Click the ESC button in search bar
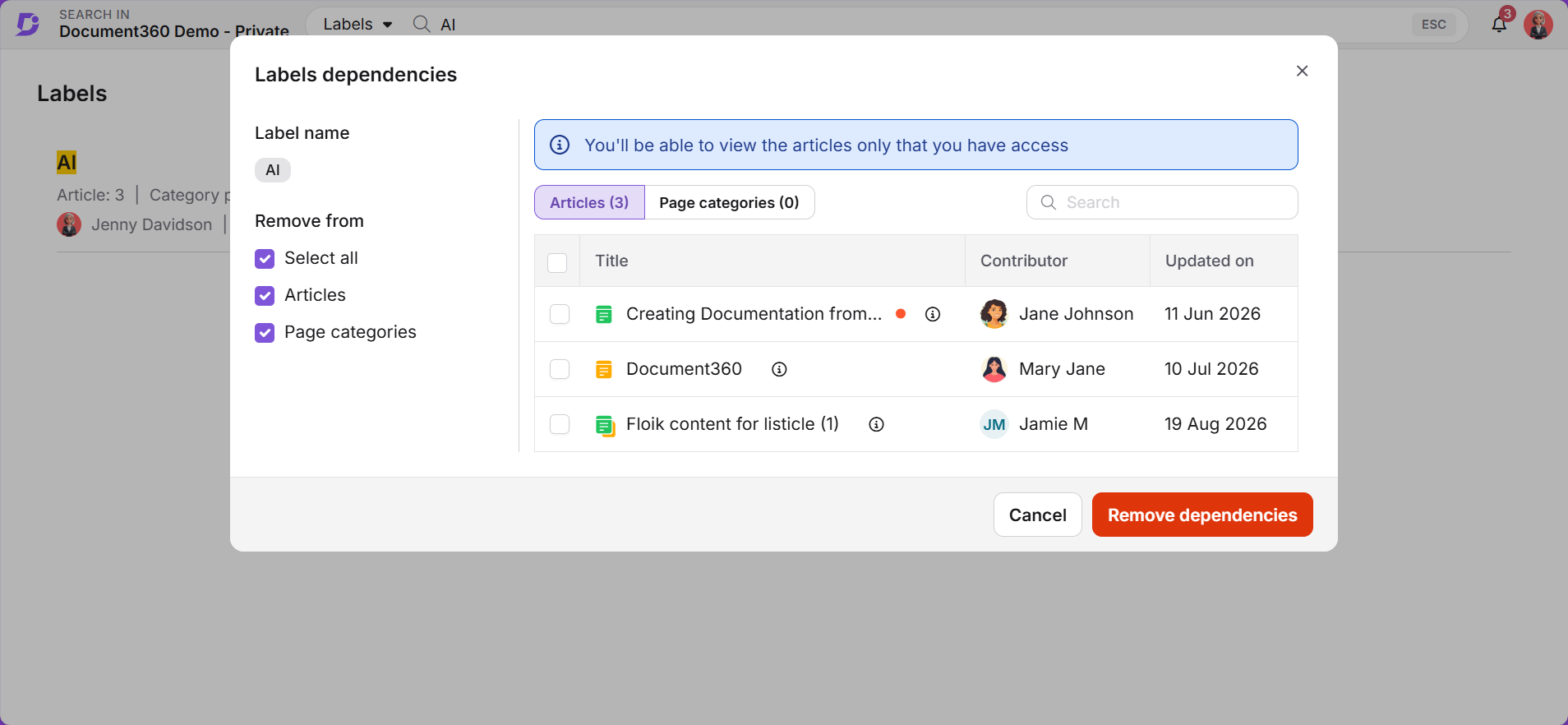 [1434, 25]
